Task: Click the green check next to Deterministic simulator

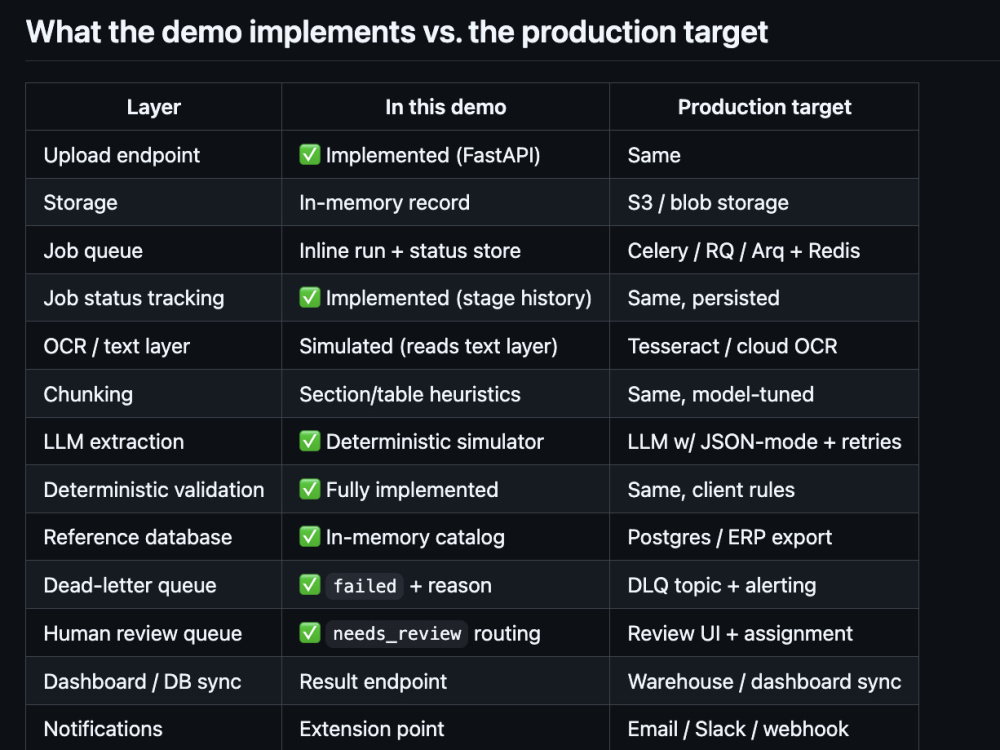Action: pos(310,441)
